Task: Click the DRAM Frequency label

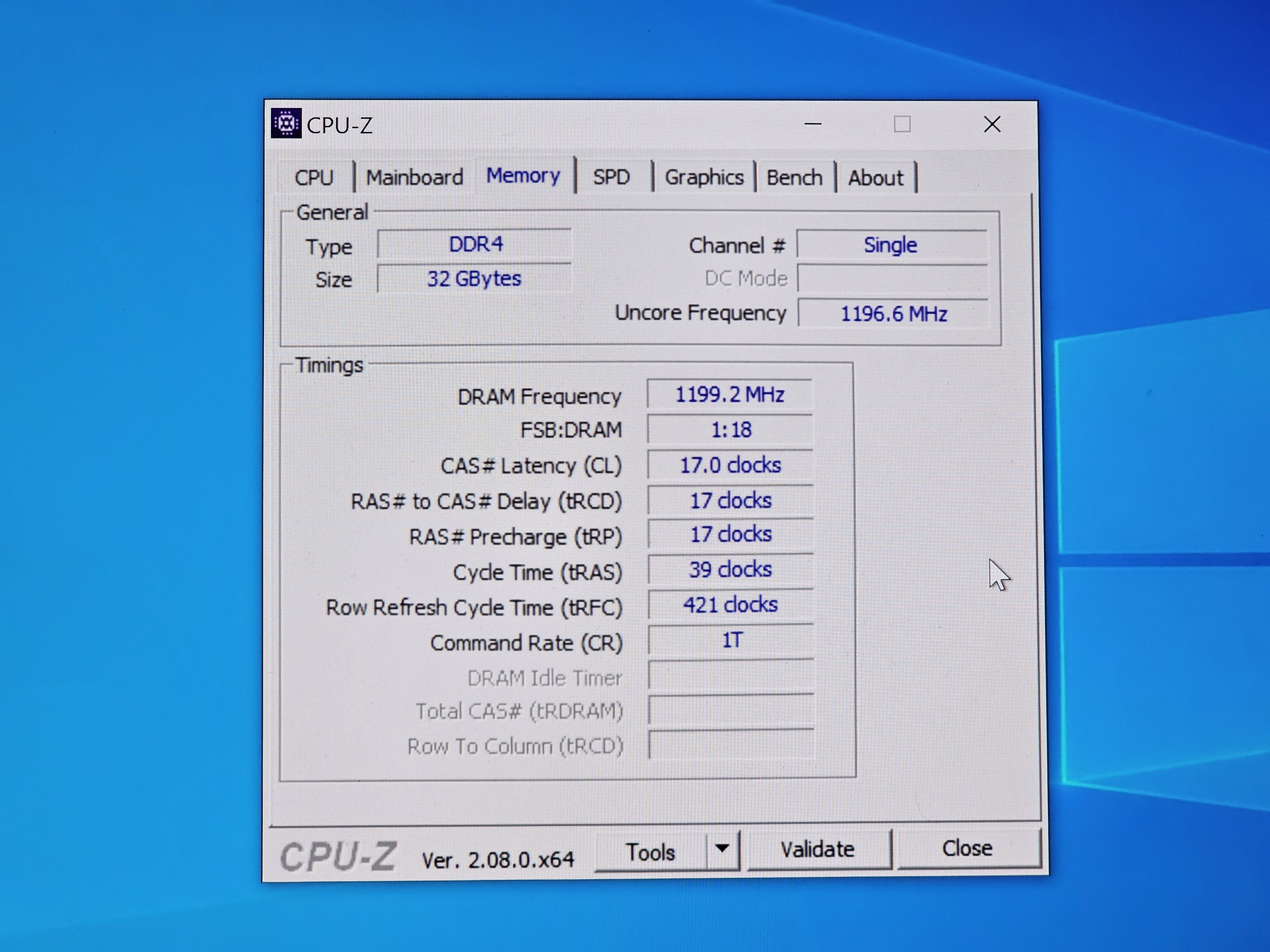Action: [539, 397]
